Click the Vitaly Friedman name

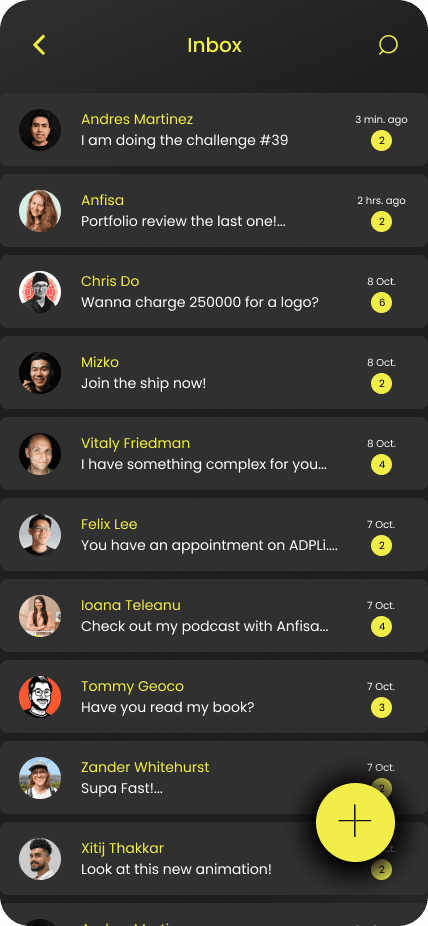pyautogui.click(x=135, y=443)
